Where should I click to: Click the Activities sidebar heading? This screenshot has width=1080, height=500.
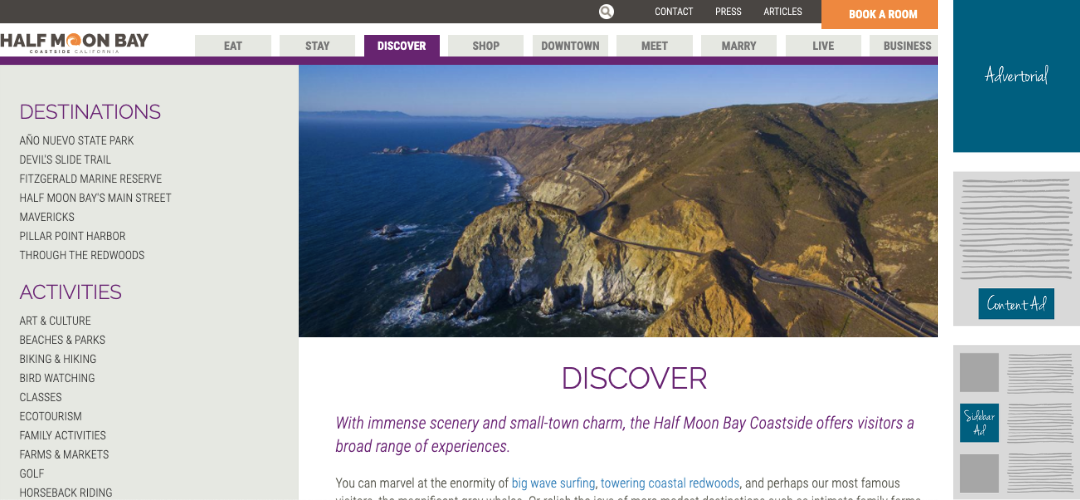tap(70, 292)
